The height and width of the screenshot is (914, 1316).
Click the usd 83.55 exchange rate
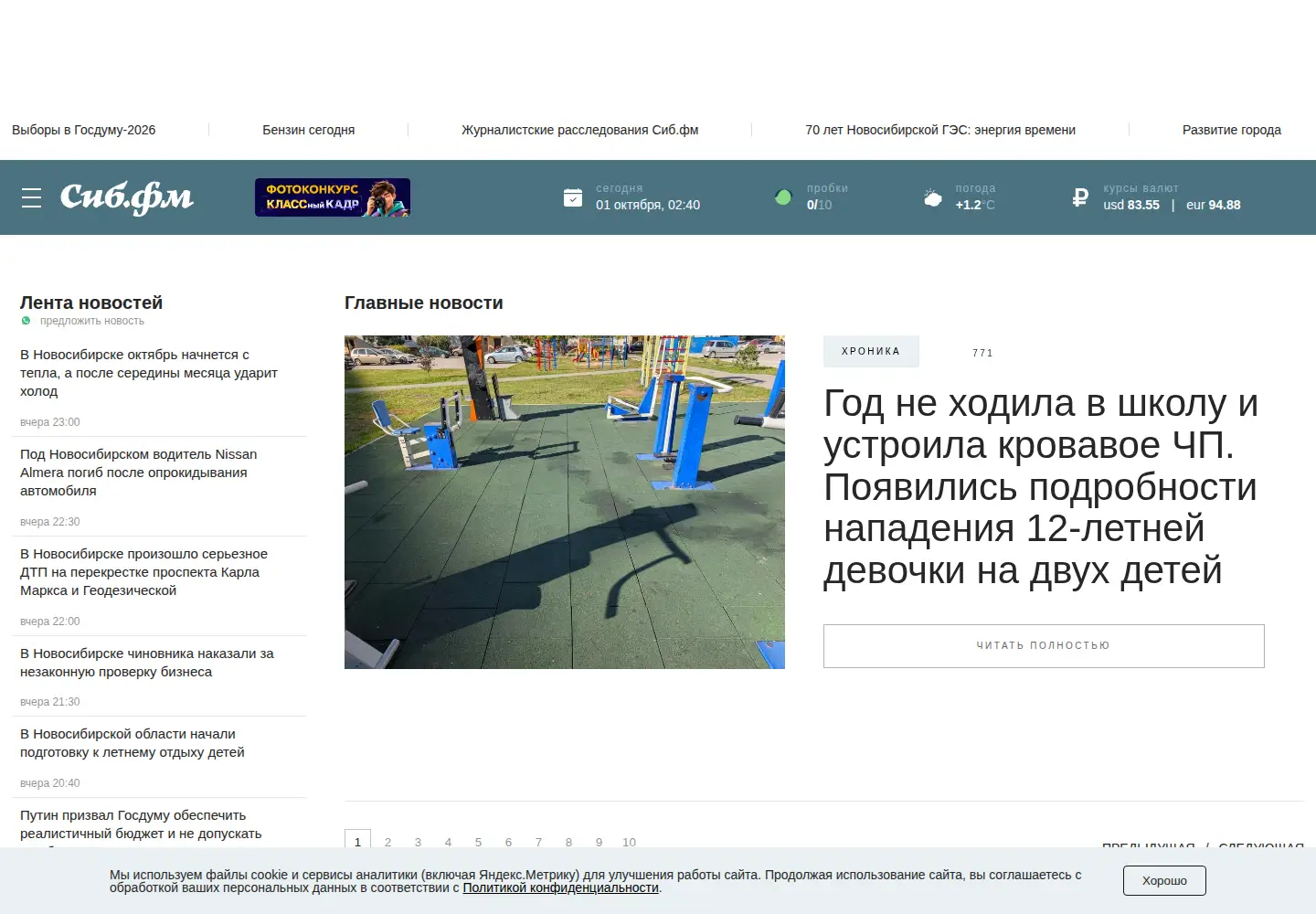point(1131,205)
